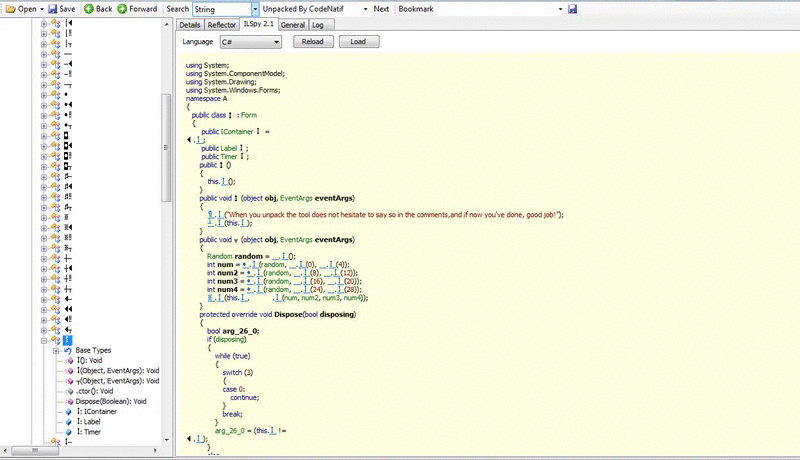Click the Label type in code
The height and width of the screenshot is (460, 800).
229,148
